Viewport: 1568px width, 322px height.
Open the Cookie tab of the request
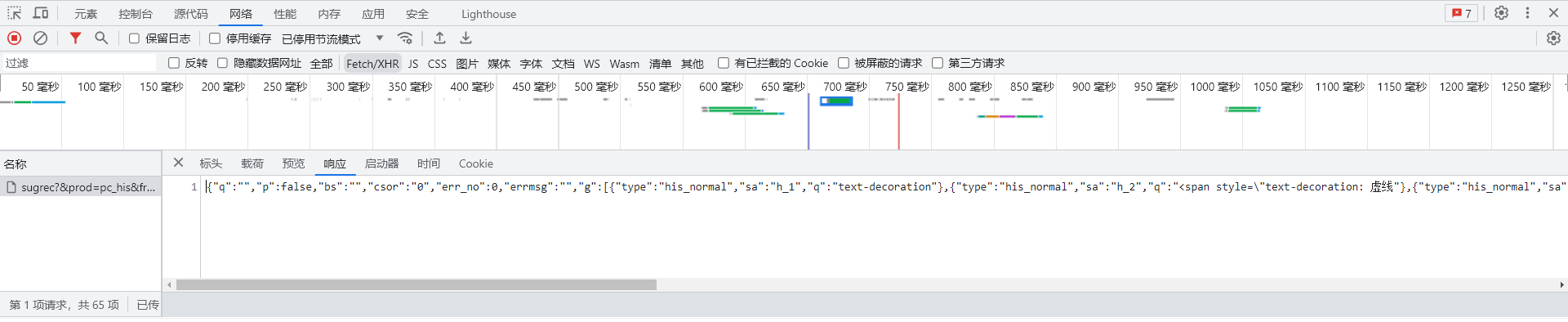(x=476, y=163)
